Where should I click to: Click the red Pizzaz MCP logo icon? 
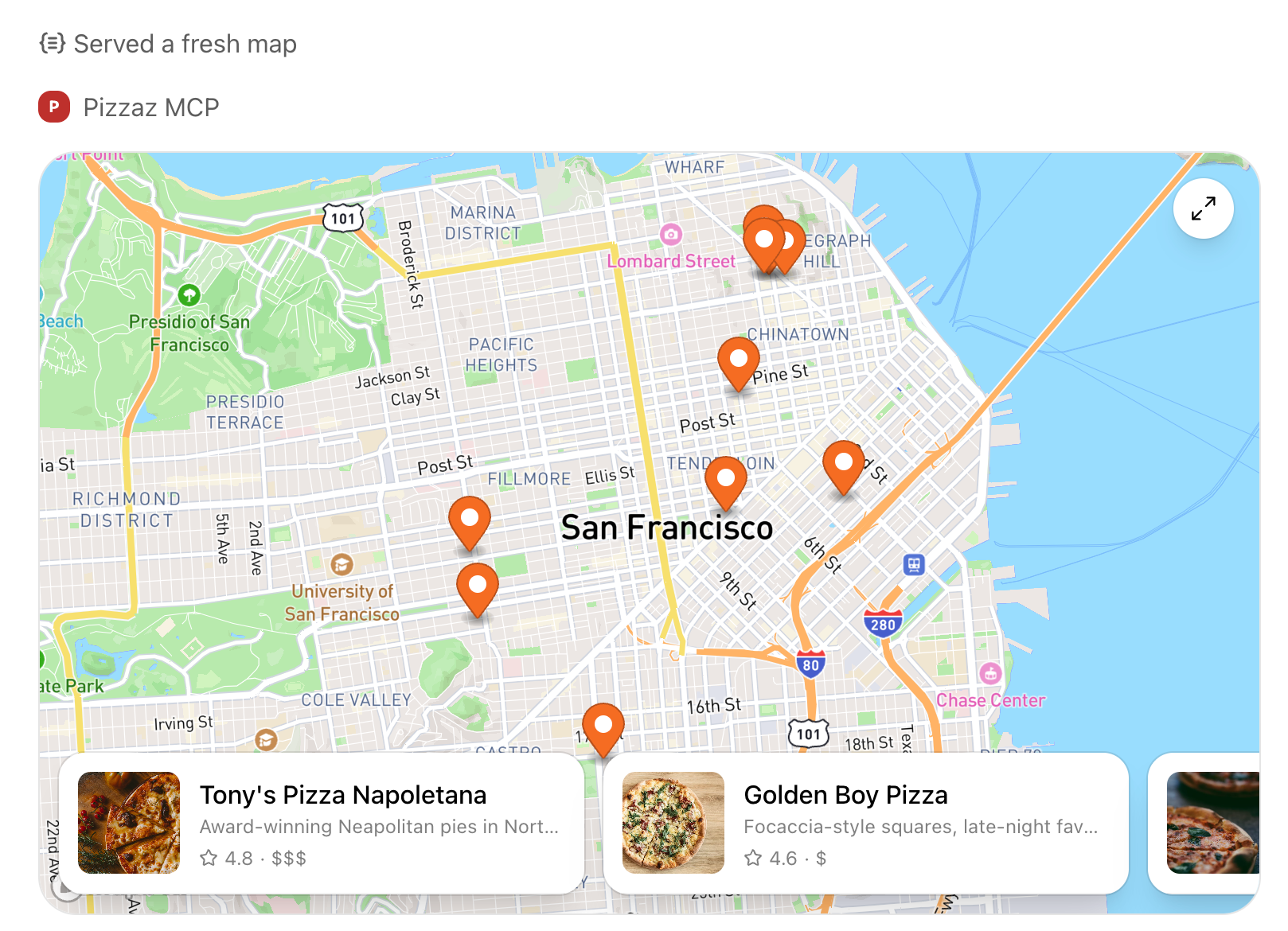[54, 107]
